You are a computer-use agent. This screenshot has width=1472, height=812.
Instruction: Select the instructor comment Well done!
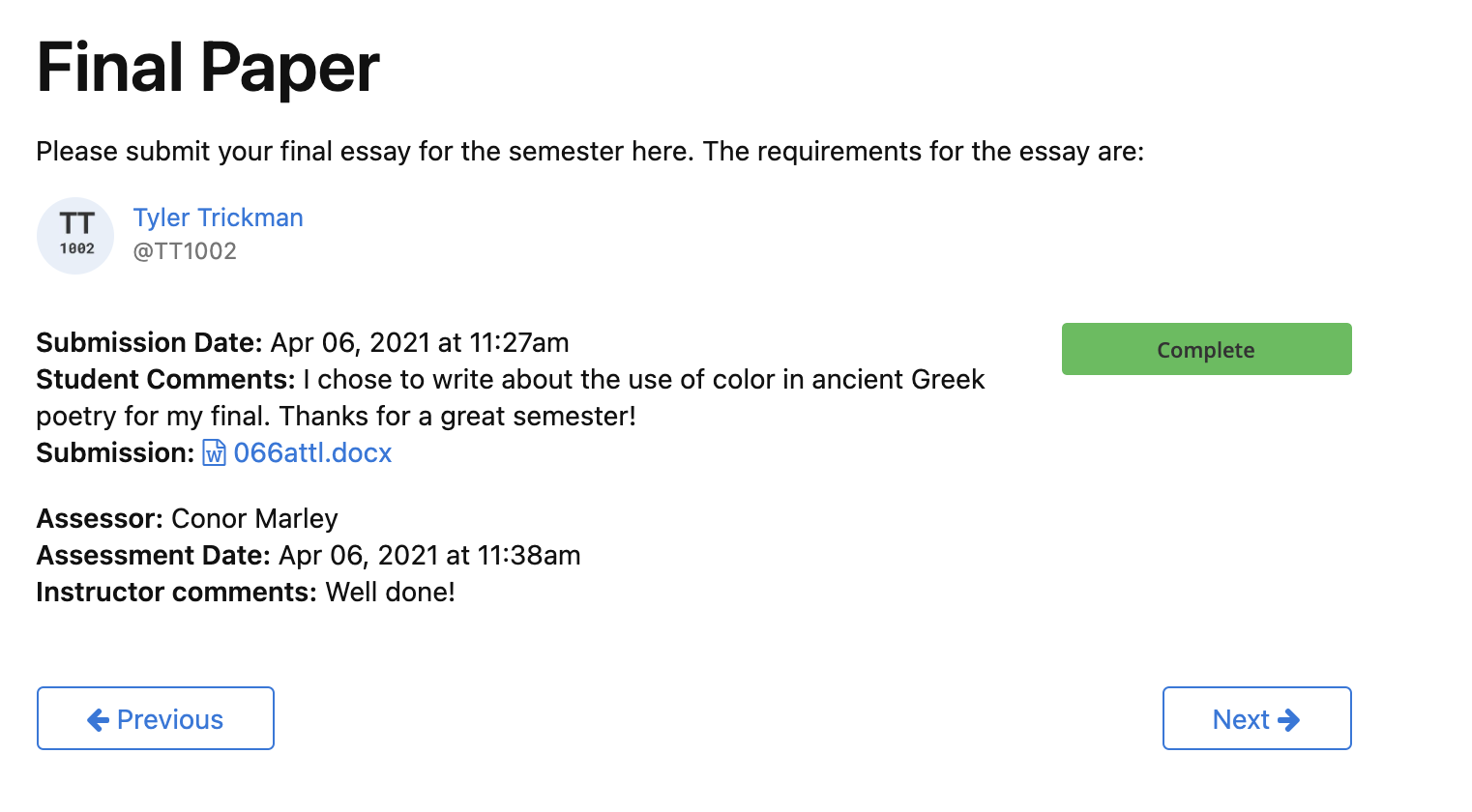[390, 593]
